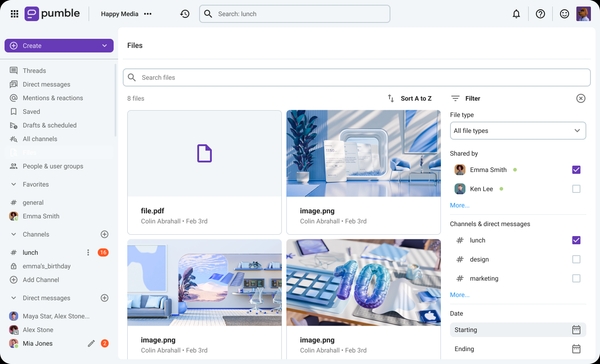
Task: Collapse the Channels section
Action: (x=13, y=234)
